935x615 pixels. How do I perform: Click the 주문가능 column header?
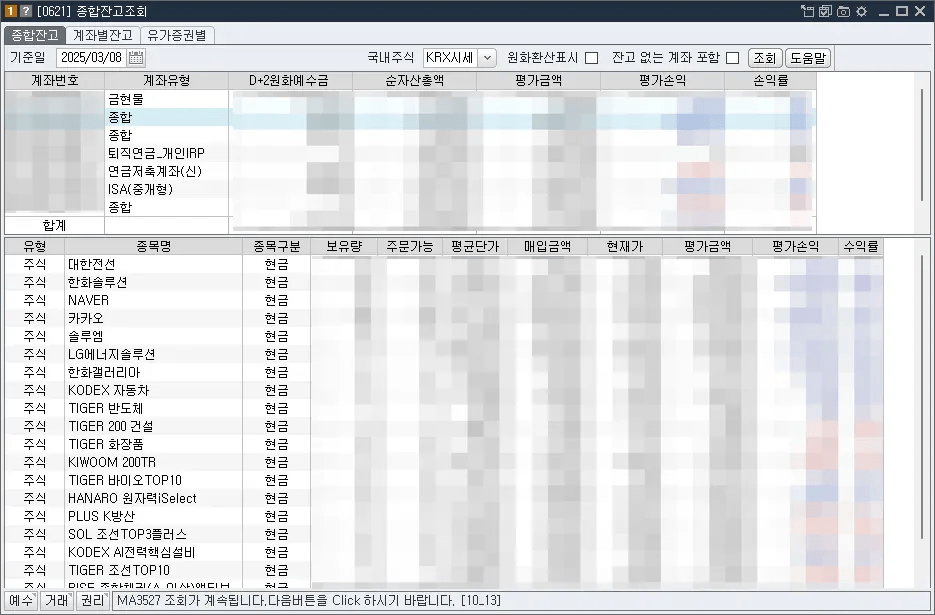pyautogui.click(x=410, y=246)
